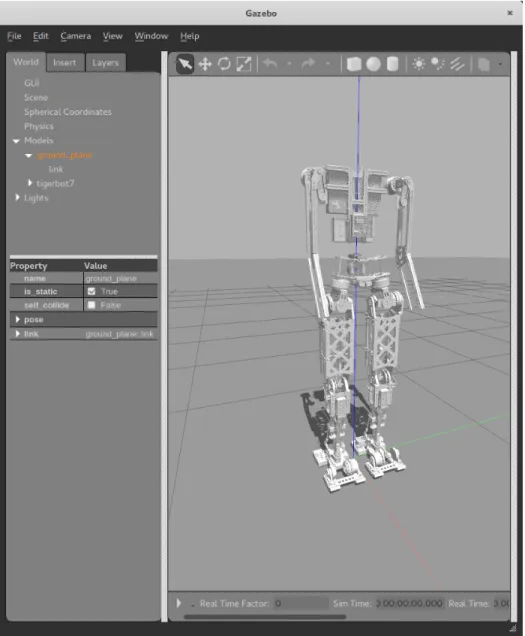The width and height of the screenshot is (525, 636).
Task: Click the ground_plane::link value cell
Action: coord(120,334)
